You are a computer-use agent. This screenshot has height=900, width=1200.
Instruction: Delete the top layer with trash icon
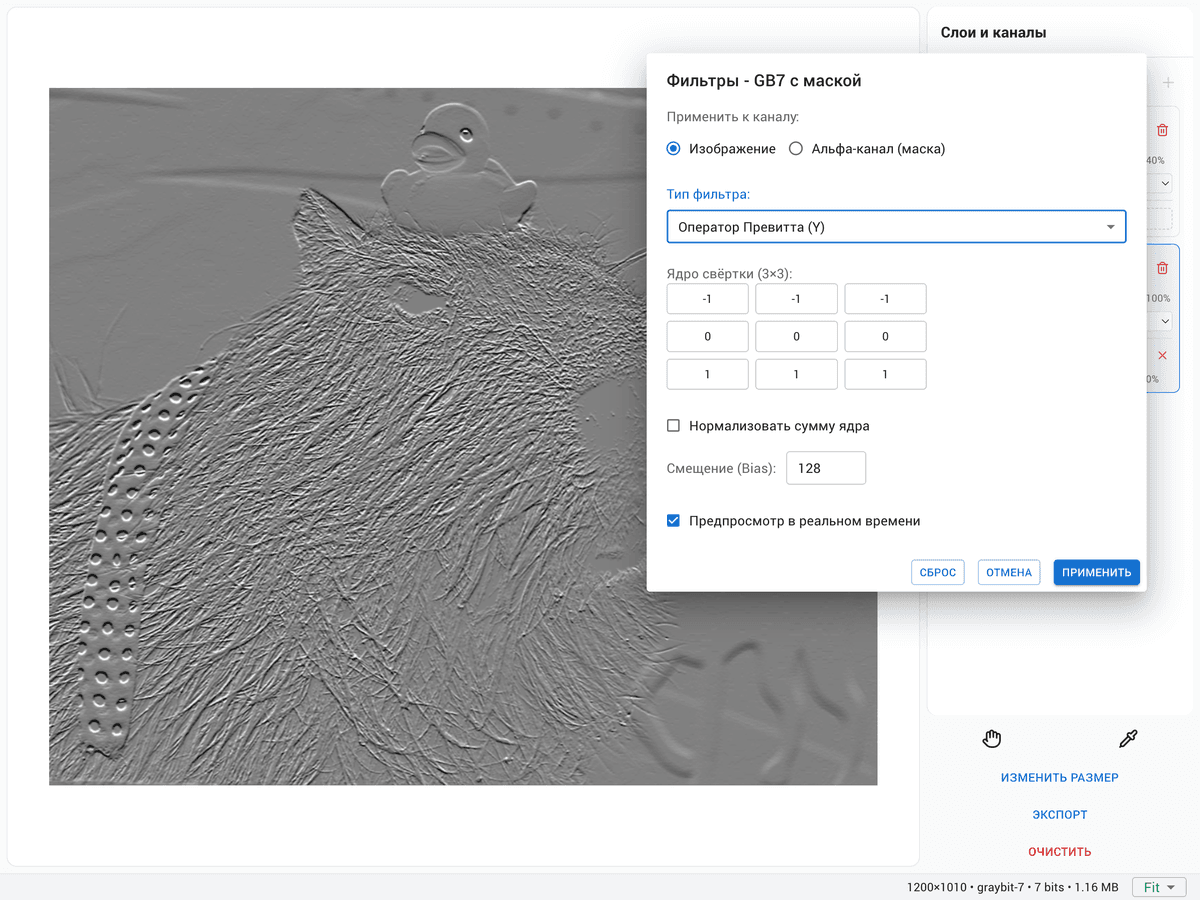pos(1162,130)
